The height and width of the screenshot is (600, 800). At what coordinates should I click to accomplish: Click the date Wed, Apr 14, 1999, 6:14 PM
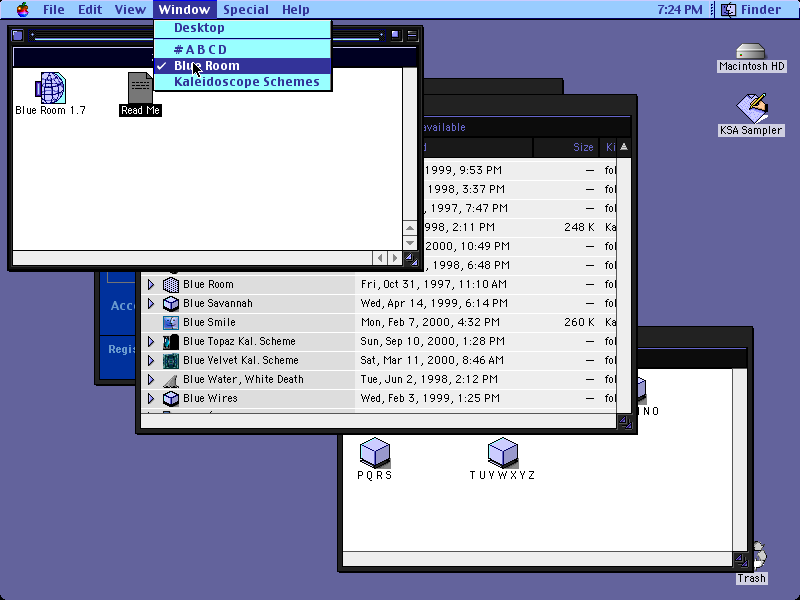pos(434,304)
